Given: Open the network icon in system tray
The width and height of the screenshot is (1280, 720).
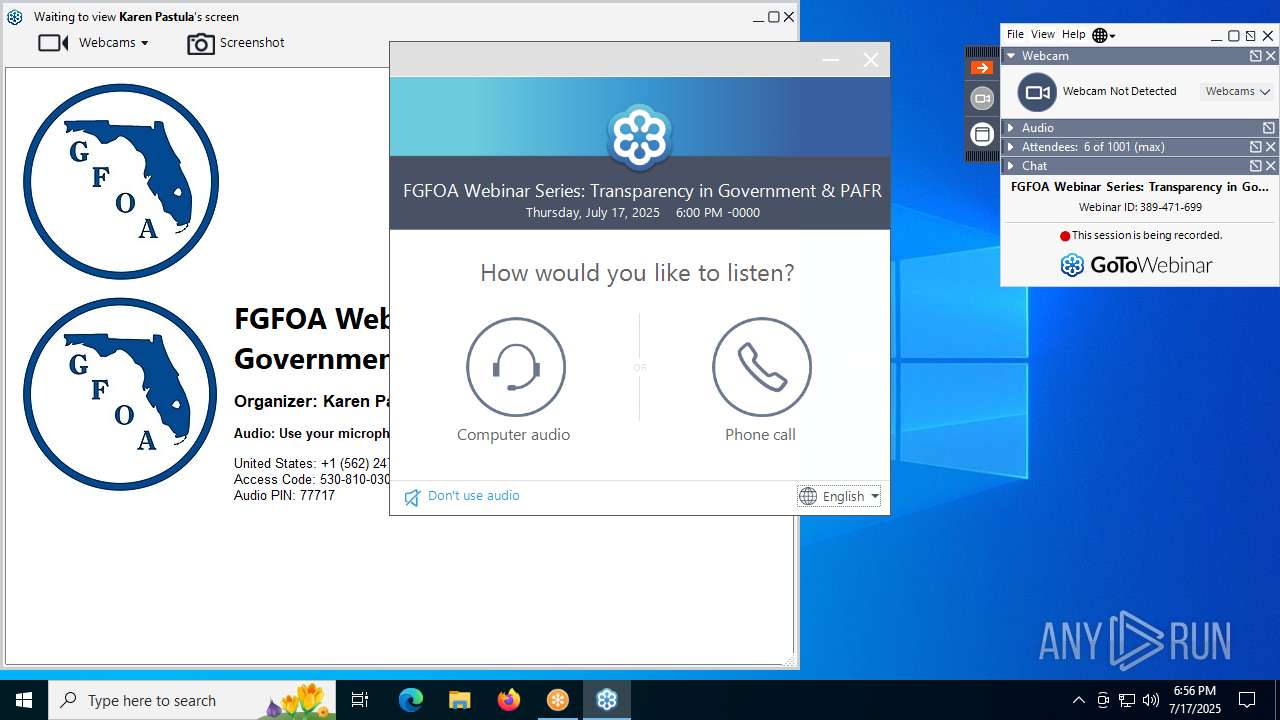Looking at the screenshot, I should tap(1127, 700).
